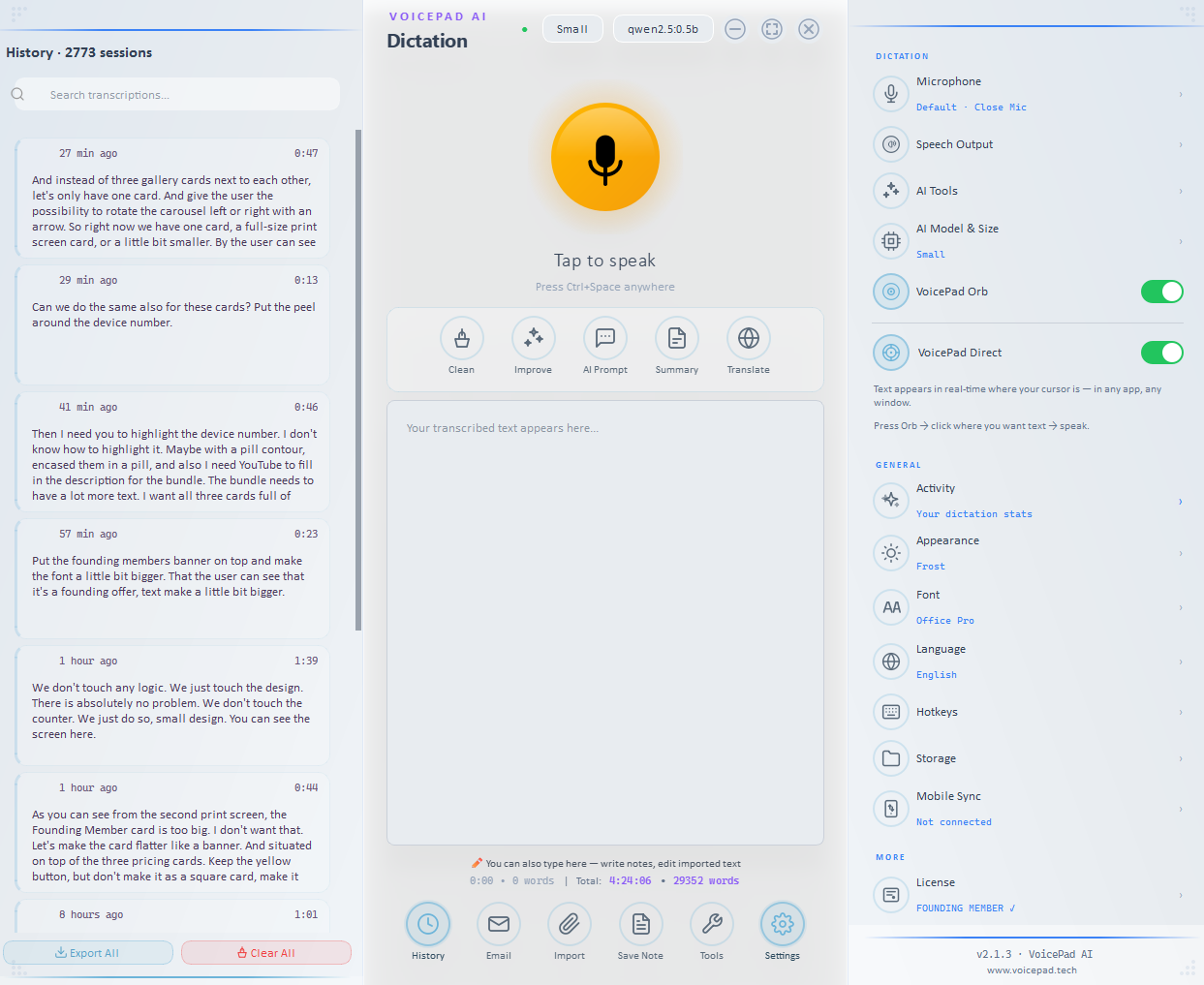
Task: Click the Email envelope icon
Action: [499, 924]
